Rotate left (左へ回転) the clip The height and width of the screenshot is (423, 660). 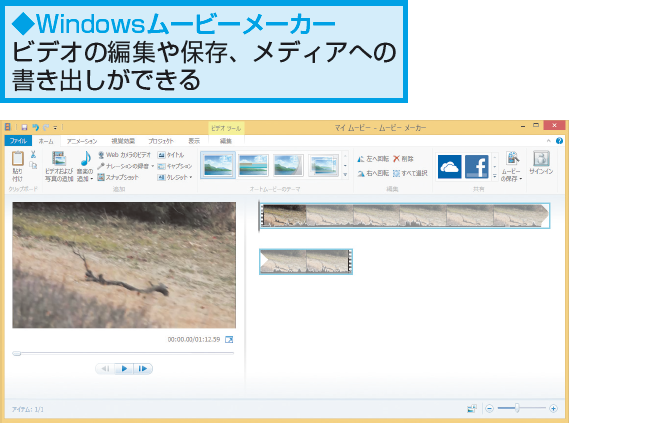pyautogui.click(x=373, y=159)
